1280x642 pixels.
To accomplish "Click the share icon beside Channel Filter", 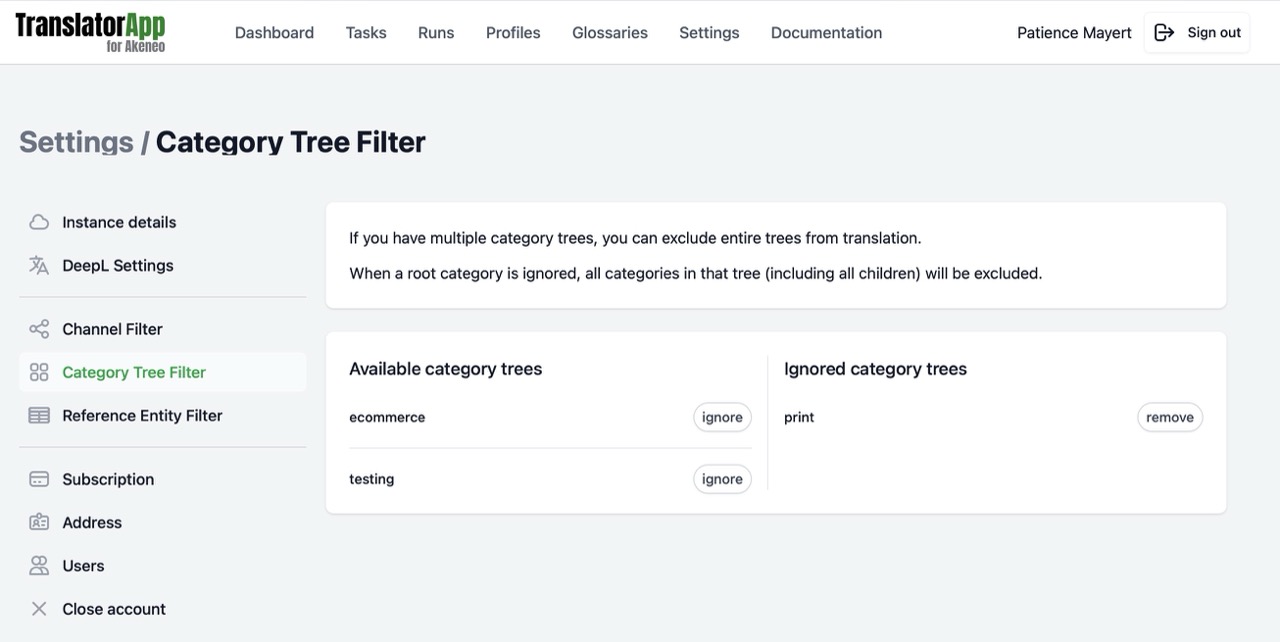I will coord(38,328).
